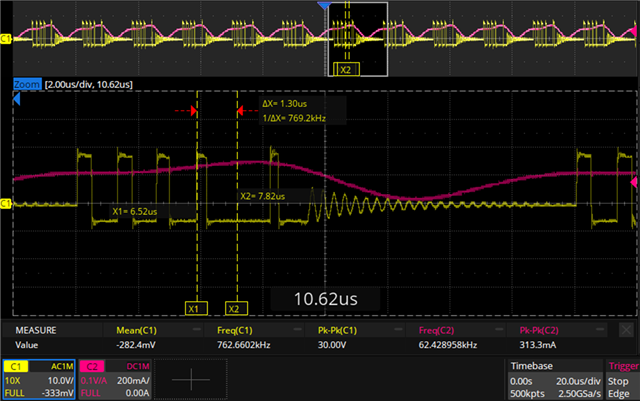Viewport: 640px width, 401px height.
Task: Open the C1 channel settings box
Action: pos(39,380)
